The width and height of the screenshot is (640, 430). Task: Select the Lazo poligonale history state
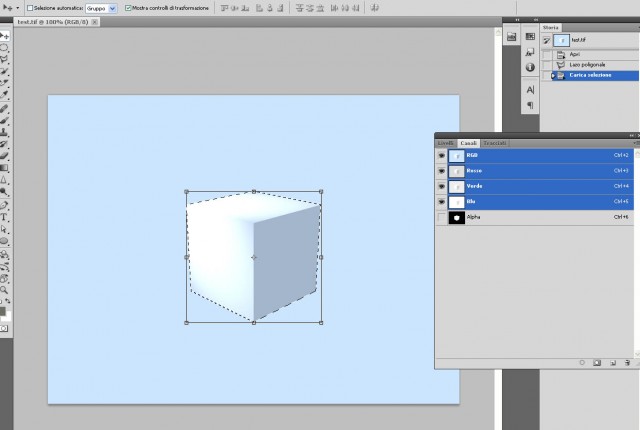(x=596, y=65)
